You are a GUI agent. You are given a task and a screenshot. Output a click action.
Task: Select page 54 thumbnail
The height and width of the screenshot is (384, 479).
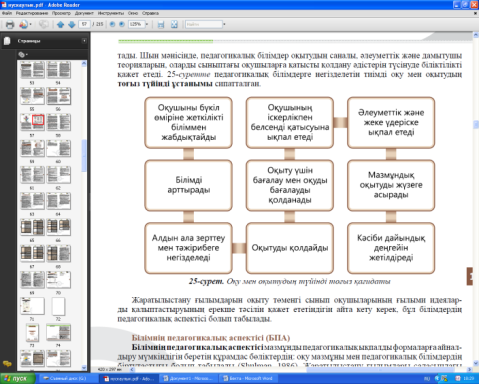tap(58, 70)
